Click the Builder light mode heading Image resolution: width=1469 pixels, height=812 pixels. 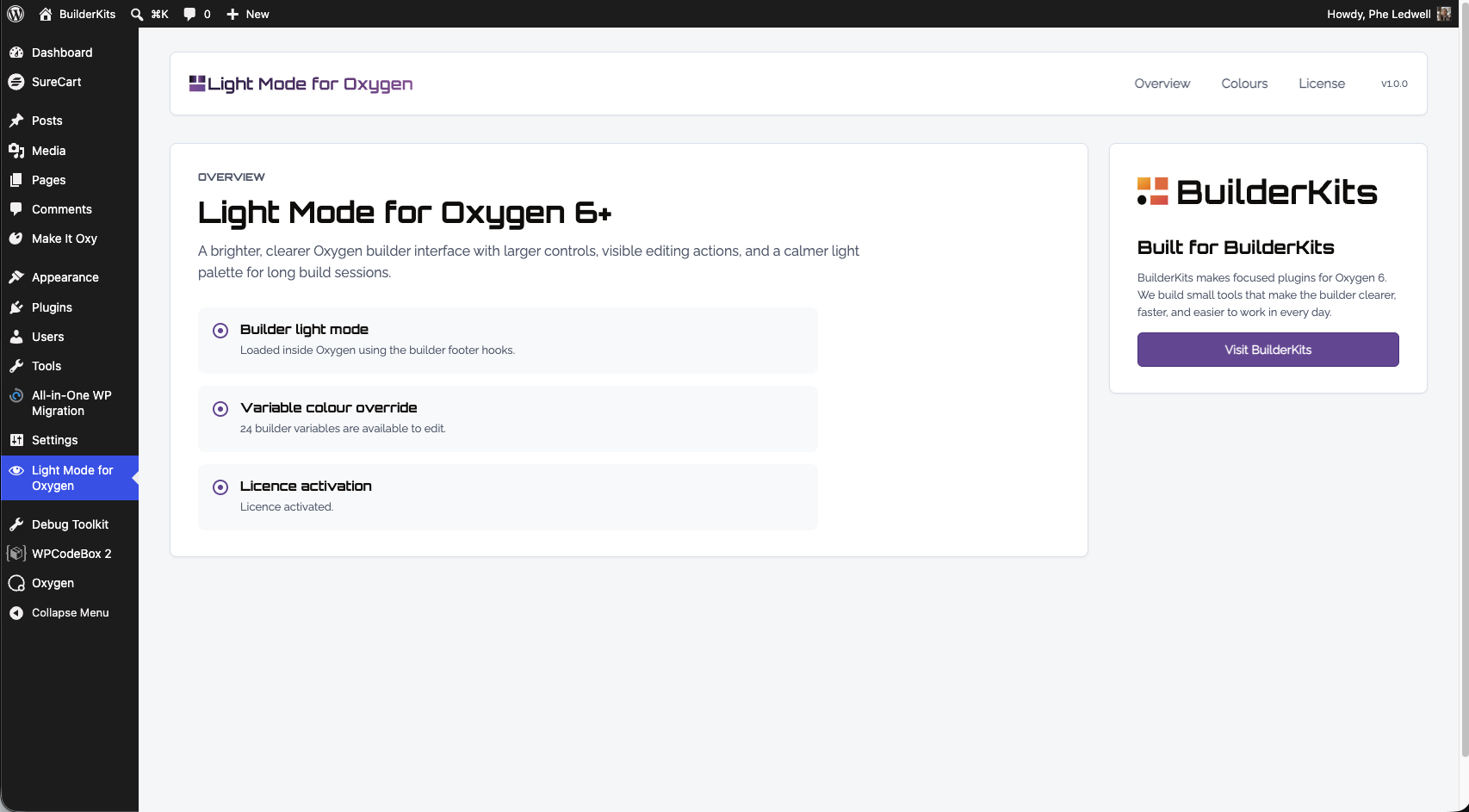pos(304,329)
